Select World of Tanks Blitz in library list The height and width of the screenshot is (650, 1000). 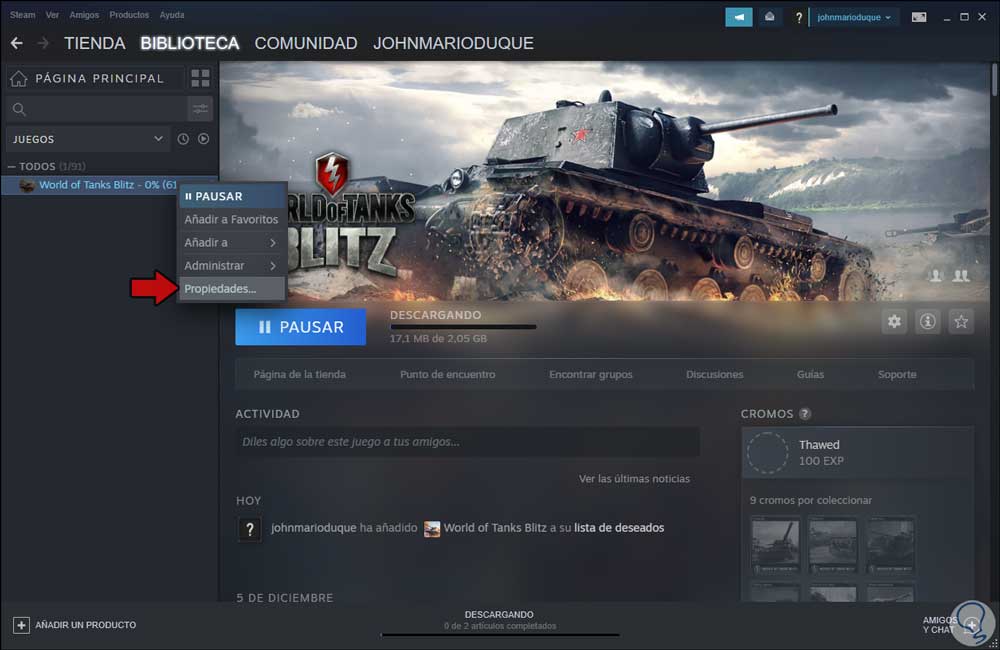pyautogui.click(x=109, y=185)
